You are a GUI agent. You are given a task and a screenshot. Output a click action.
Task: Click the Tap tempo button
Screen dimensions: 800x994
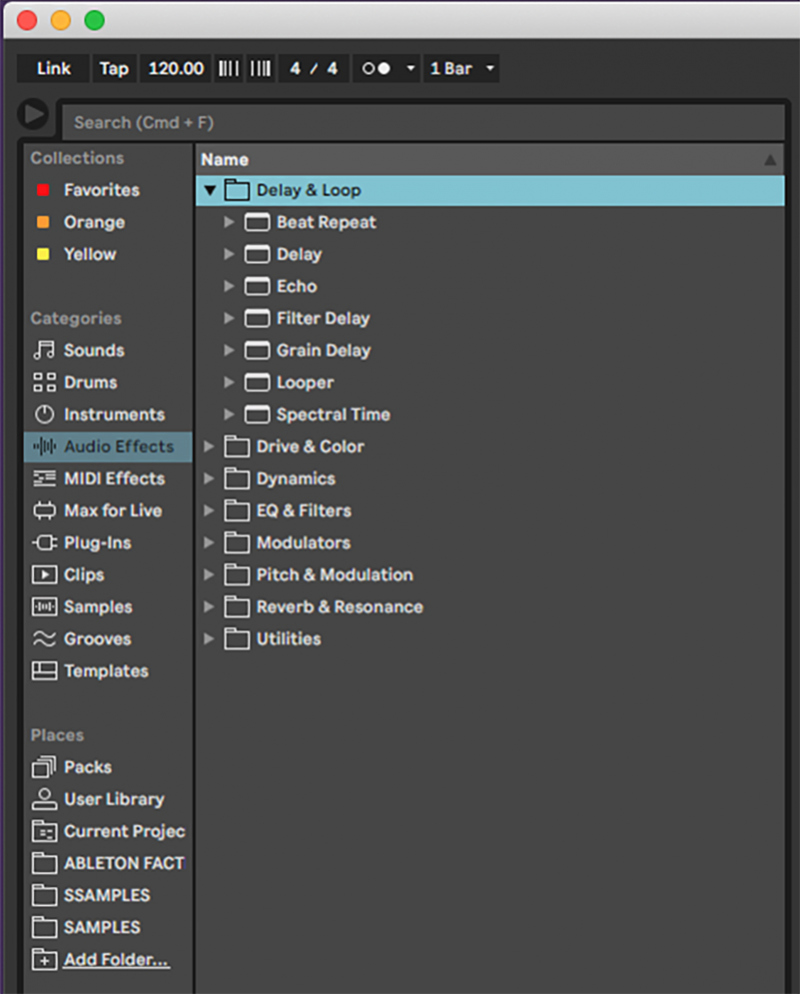(114, 69)
